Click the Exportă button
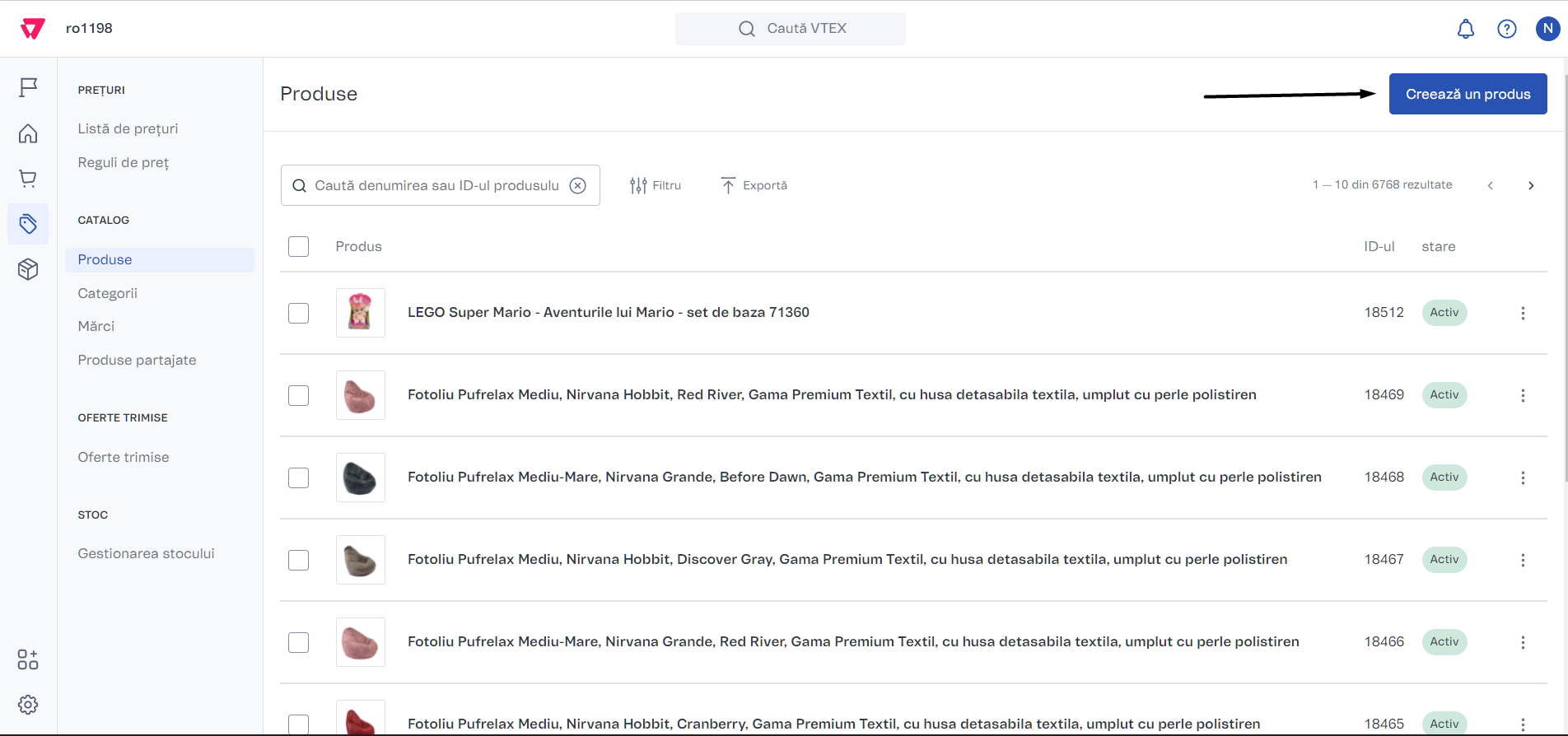Image resolution: width=1568 pixels, height=736 pixels. pyautogui.click(x=754, y=185)
